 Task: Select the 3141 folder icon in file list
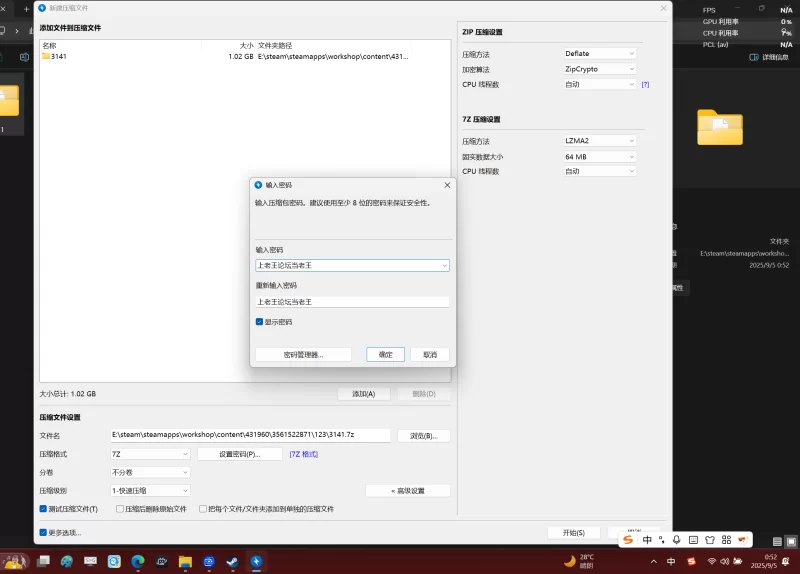46,56
